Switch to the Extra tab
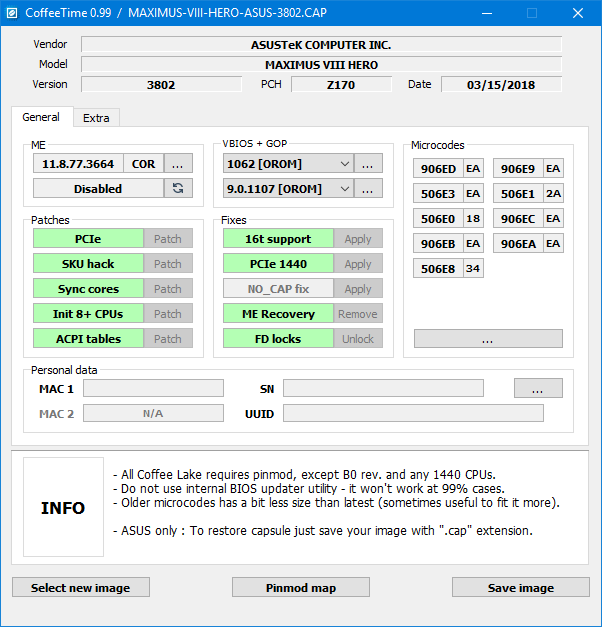This screenshot has width=602, height=627. click(96, 118)
